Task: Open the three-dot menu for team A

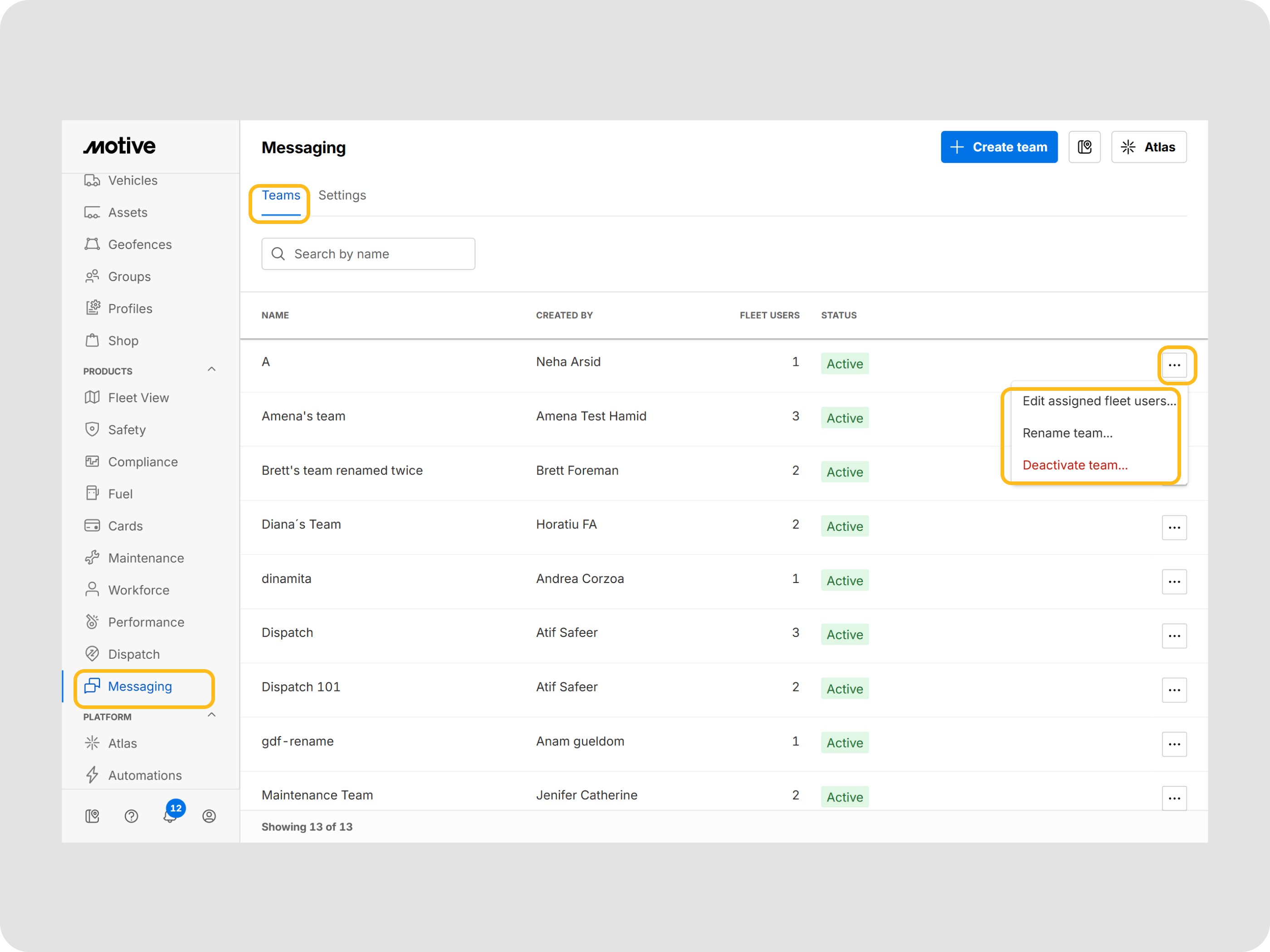Action: click(1175, 365)
